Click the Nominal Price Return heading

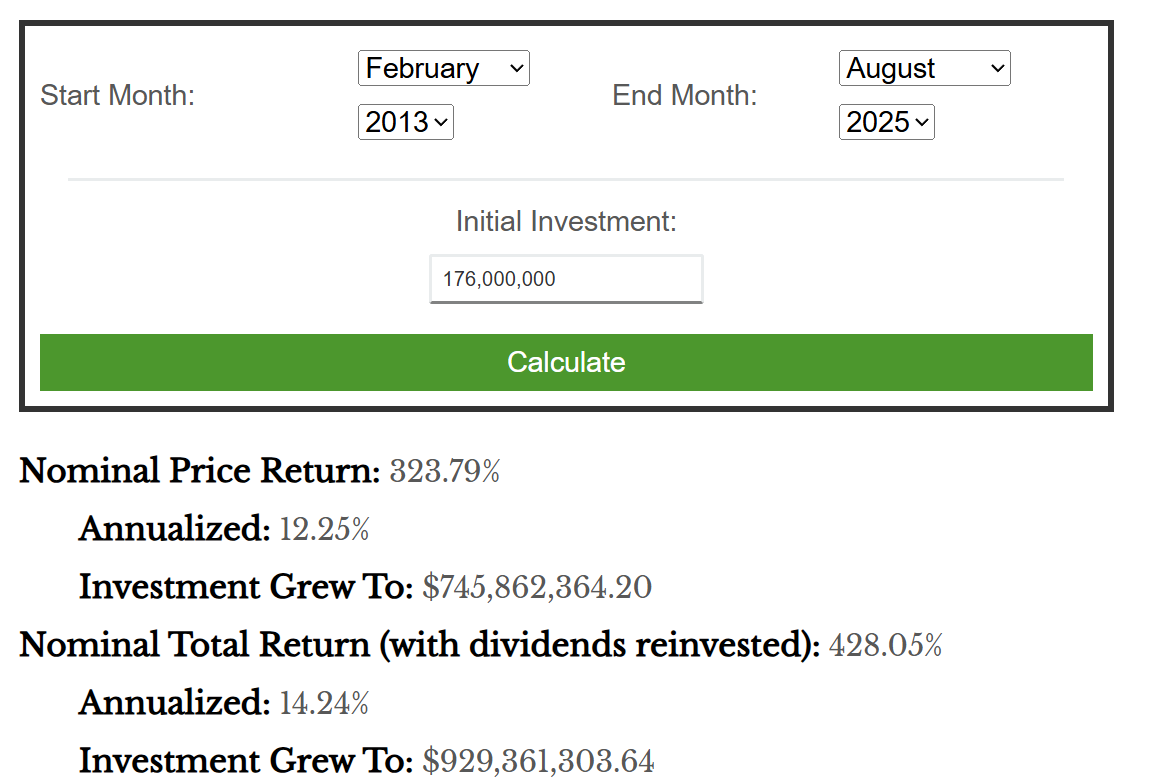pos(199,471)
